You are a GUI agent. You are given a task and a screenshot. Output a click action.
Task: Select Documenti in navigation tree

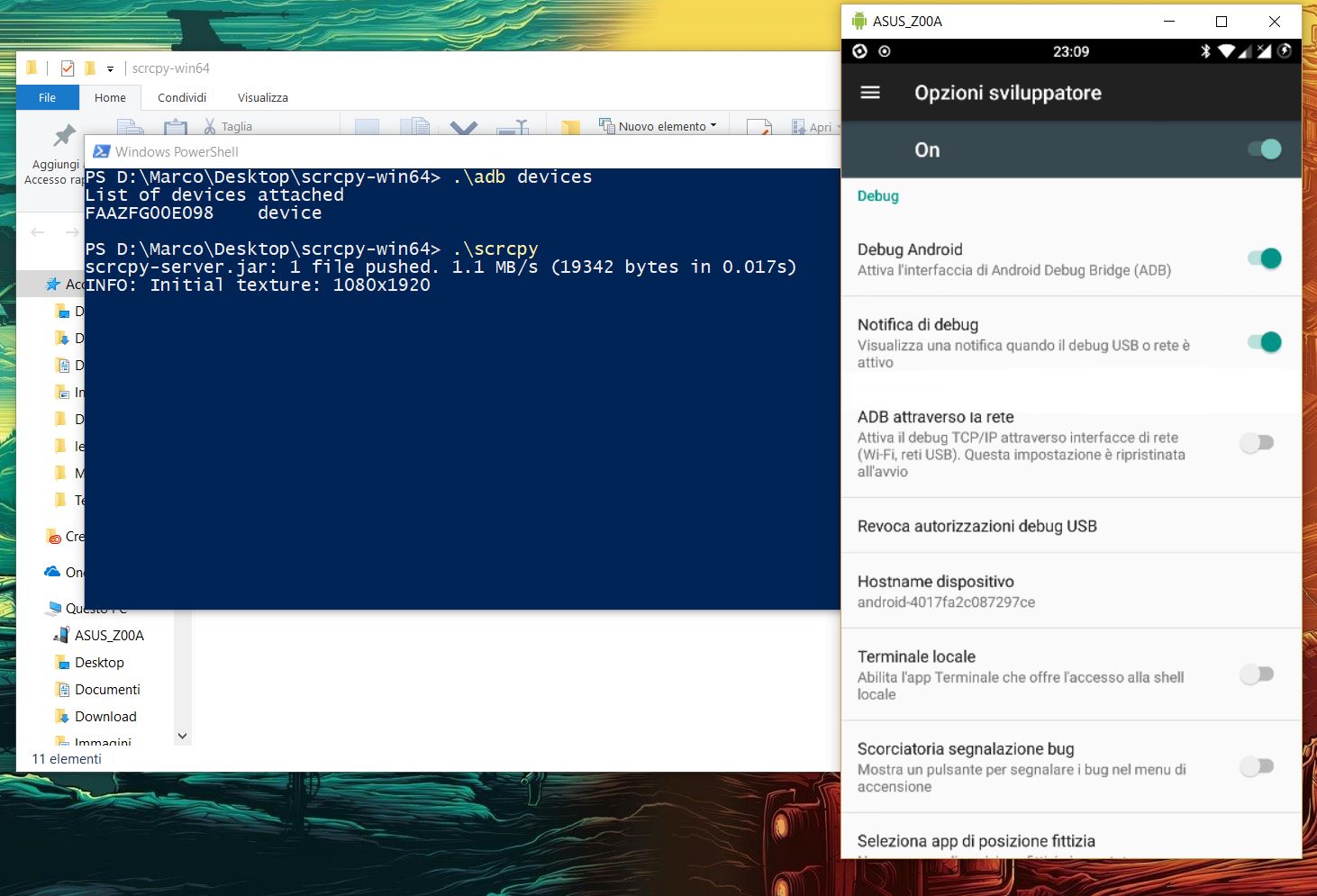pos(107,689)
